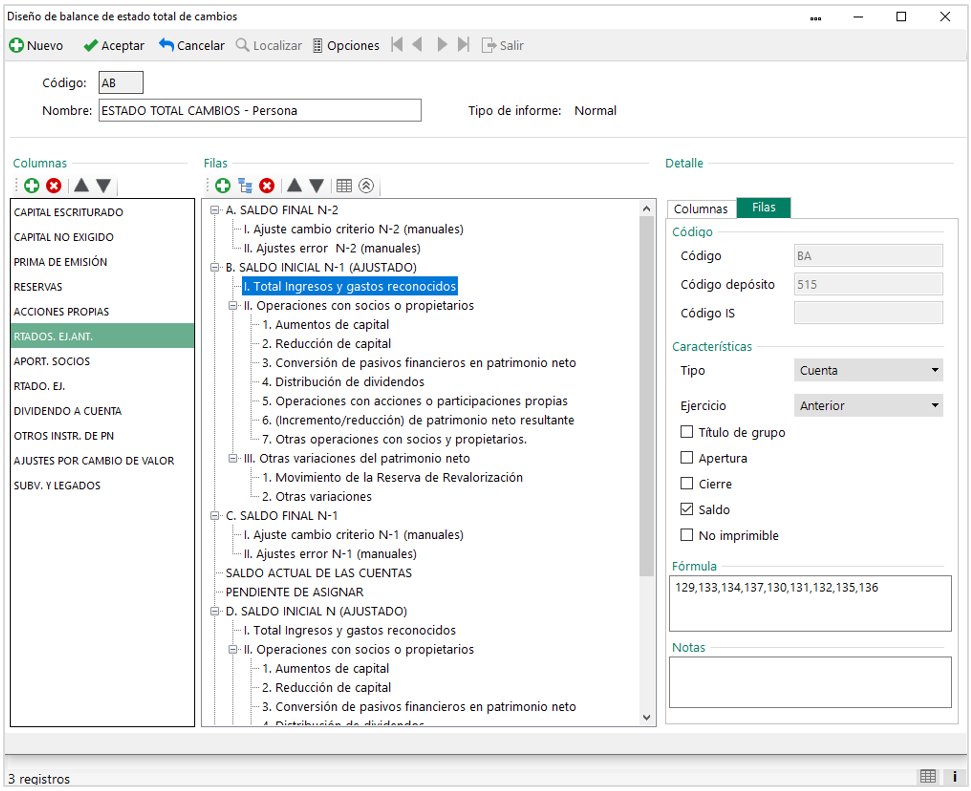Move column up with triangle icon

[x=81, y=185]
